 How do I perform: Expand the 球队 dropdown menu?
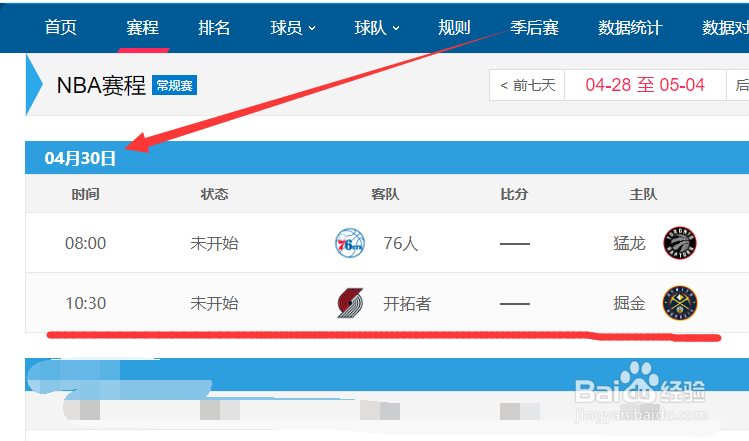pyautogui.click(x=377, y=28)
